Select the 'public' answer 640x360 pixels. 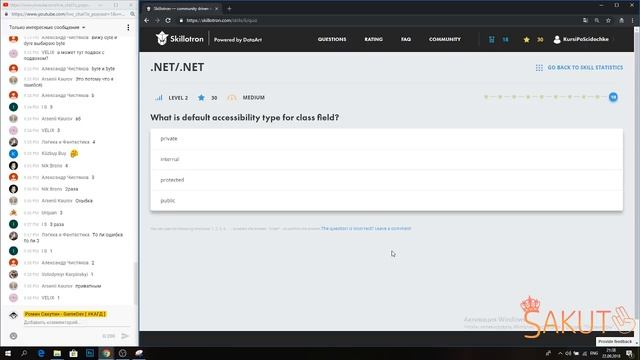(386, 200)
